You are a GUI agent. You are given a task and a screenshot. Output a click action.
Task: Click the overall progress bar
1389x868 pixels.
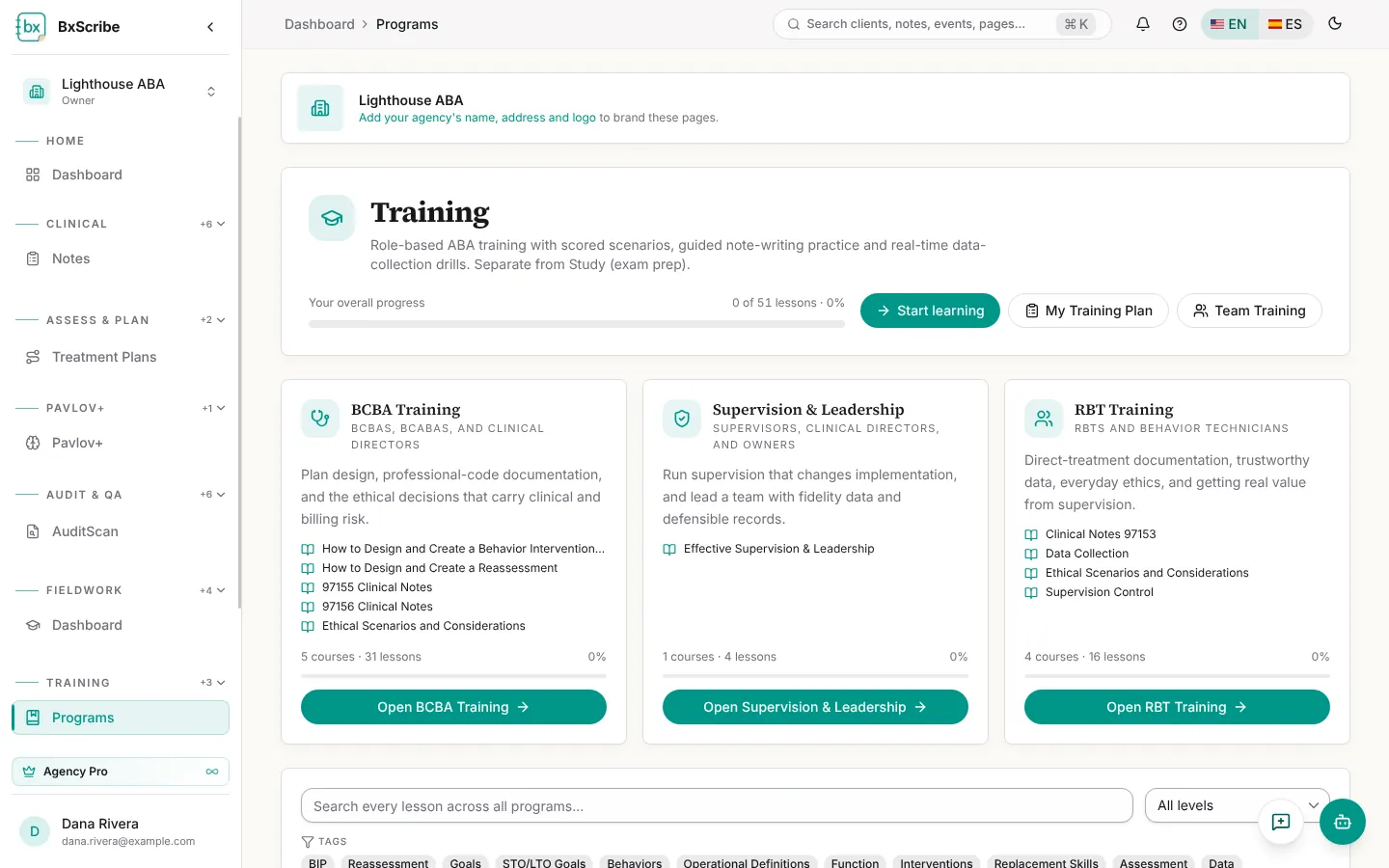[x=577, y=324]
